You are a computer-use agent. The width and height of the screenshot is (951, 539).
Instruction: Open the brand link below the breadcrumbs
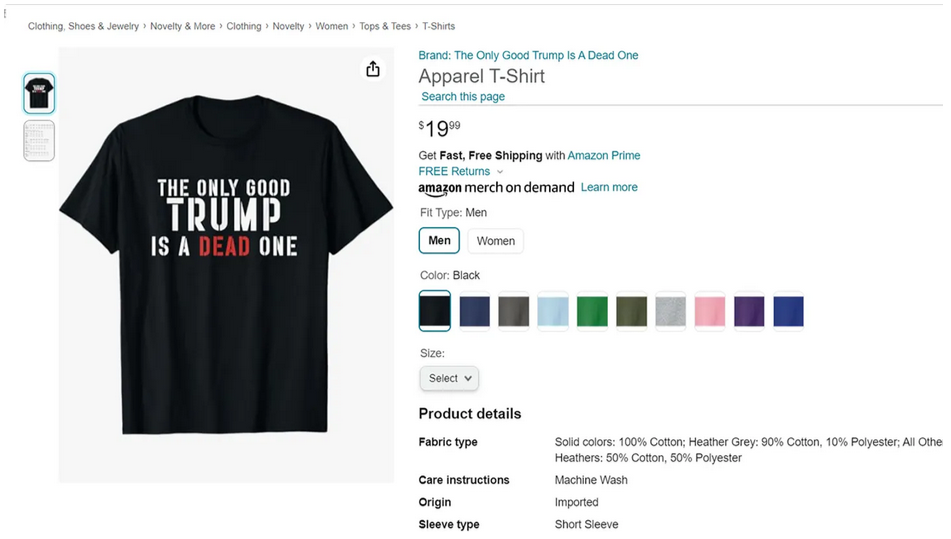(x=528, y=55)
